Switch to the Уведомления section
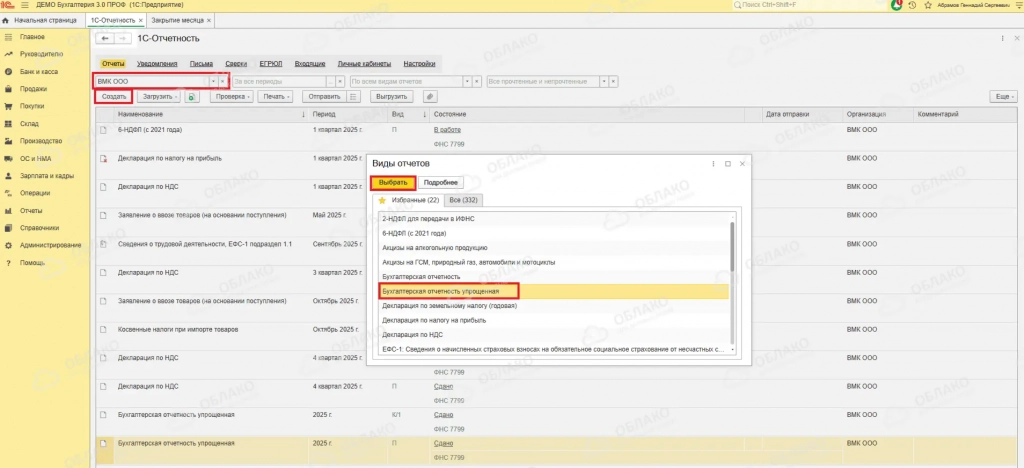This screenshot has height=468, width=1024. tap(157, 64)
